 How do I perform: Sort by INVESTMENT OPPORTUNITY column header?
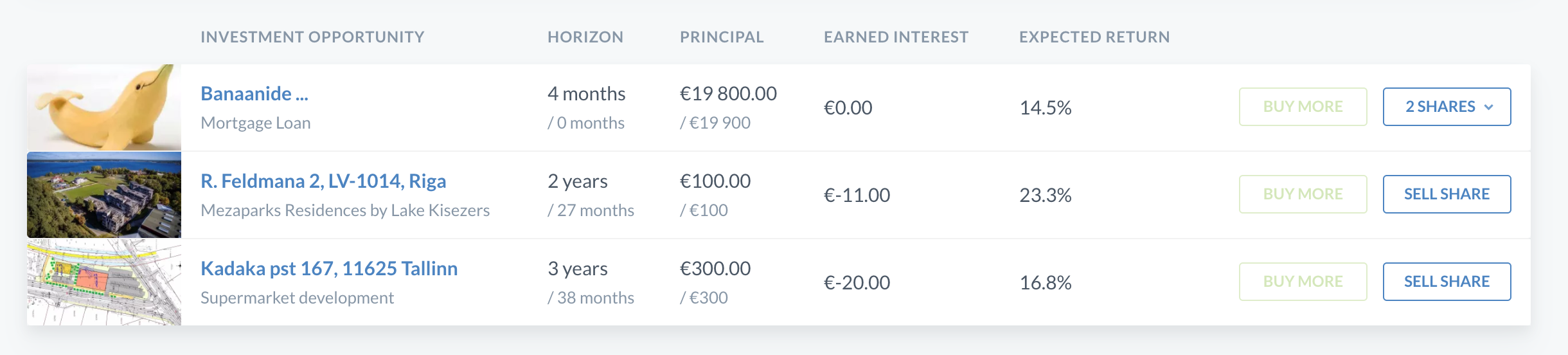312,37
